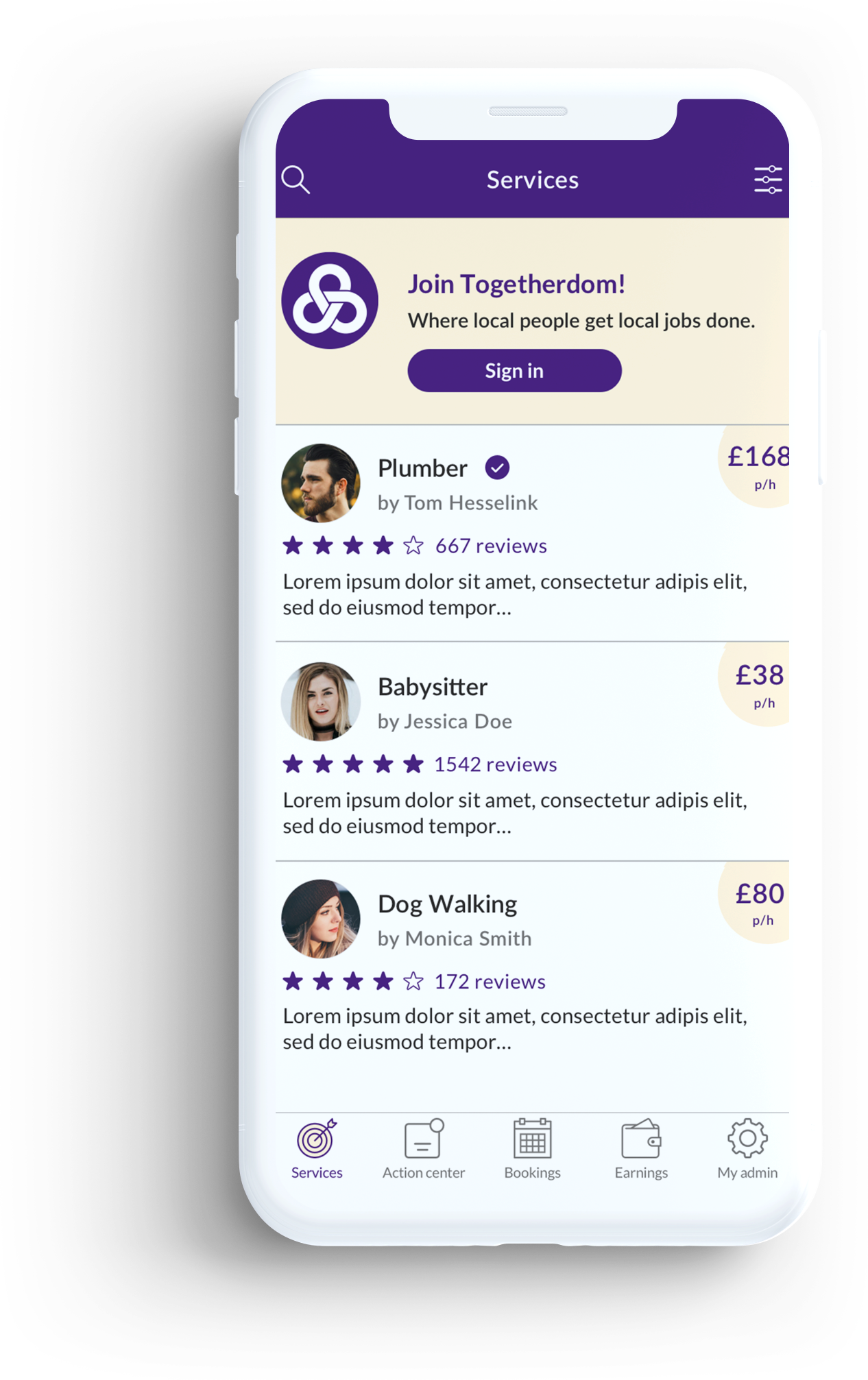Tap the verified badge next to Plumber

[497, 468]
